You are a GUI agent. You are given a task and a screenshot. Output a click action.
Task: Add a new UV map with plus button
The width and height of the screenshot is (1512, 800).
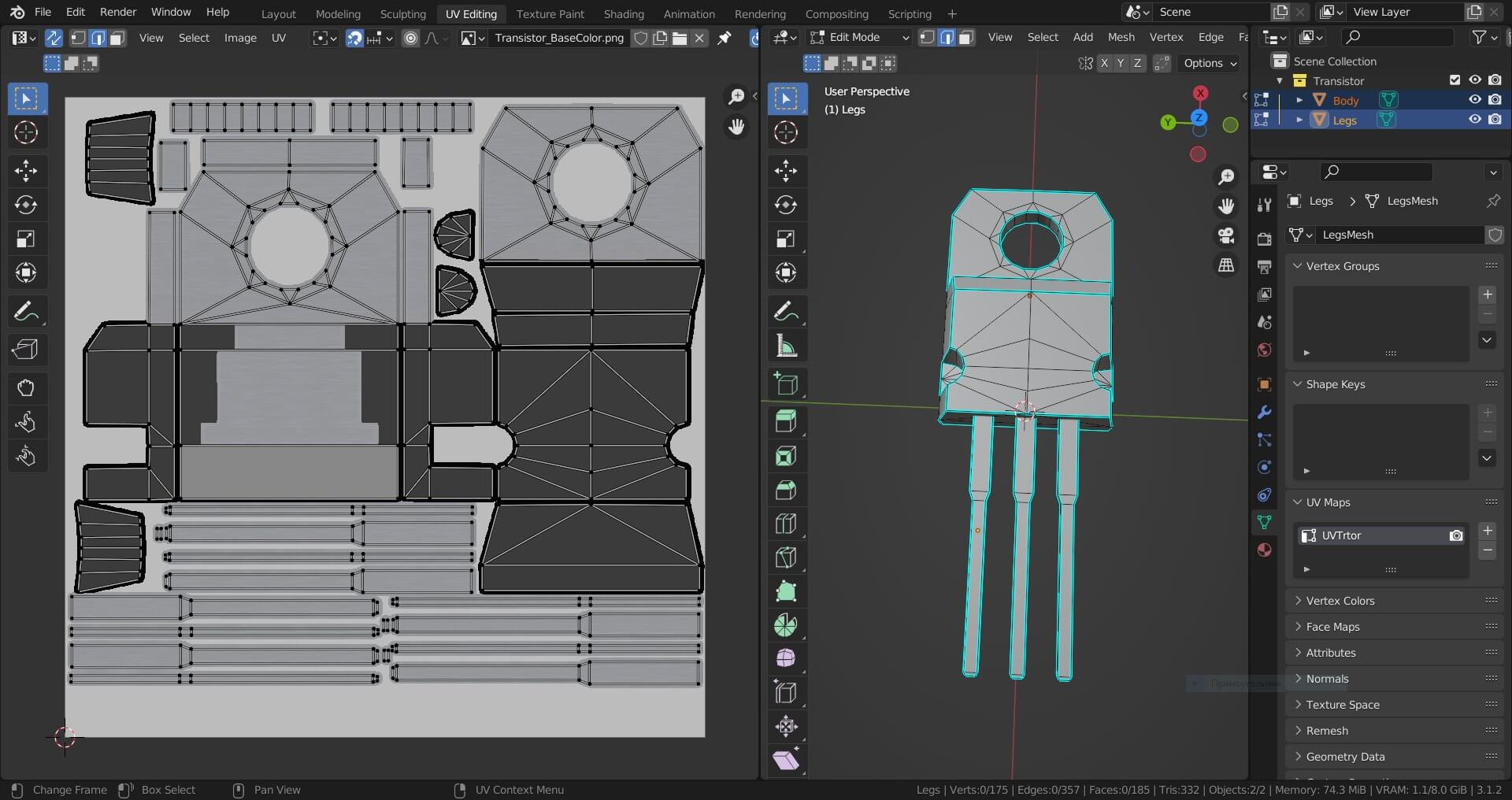pos(1487,531)
